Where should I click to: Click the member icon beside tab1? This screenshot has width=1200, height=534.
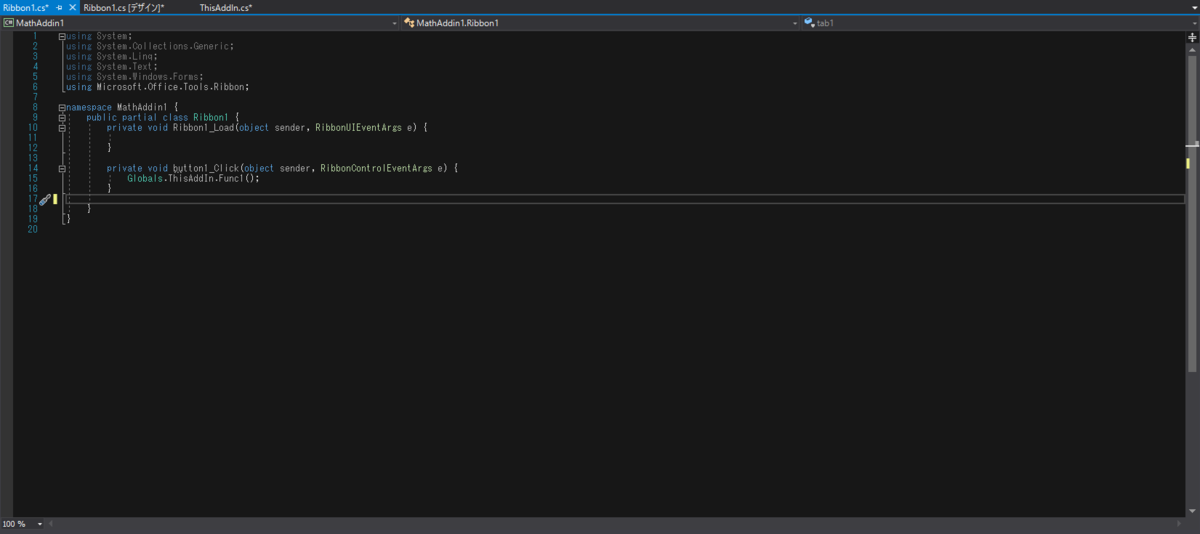809,22
